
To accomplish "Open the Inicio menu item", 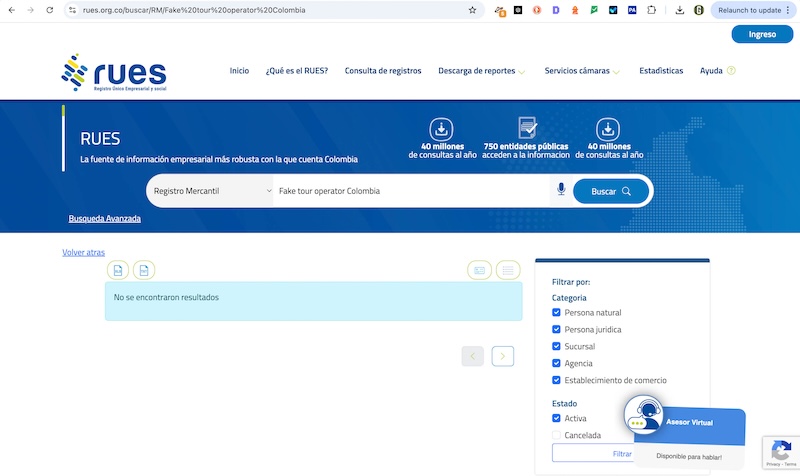I will tap(239, 70).
